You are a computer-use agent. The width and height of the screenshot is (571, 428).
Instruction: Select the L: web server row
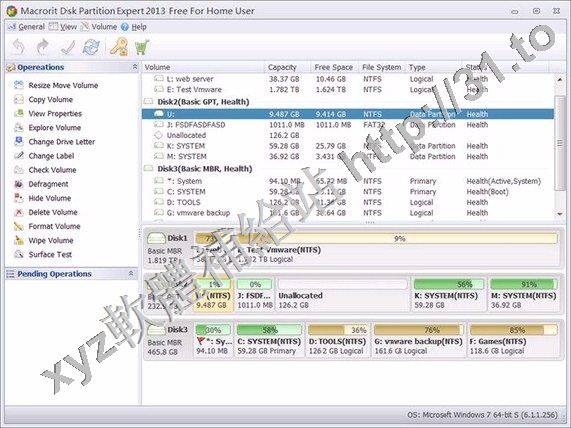(348, 79)
